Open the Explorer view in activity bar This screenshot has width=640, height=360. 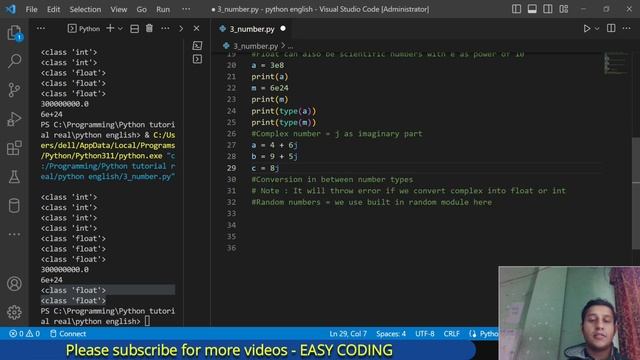14,33
